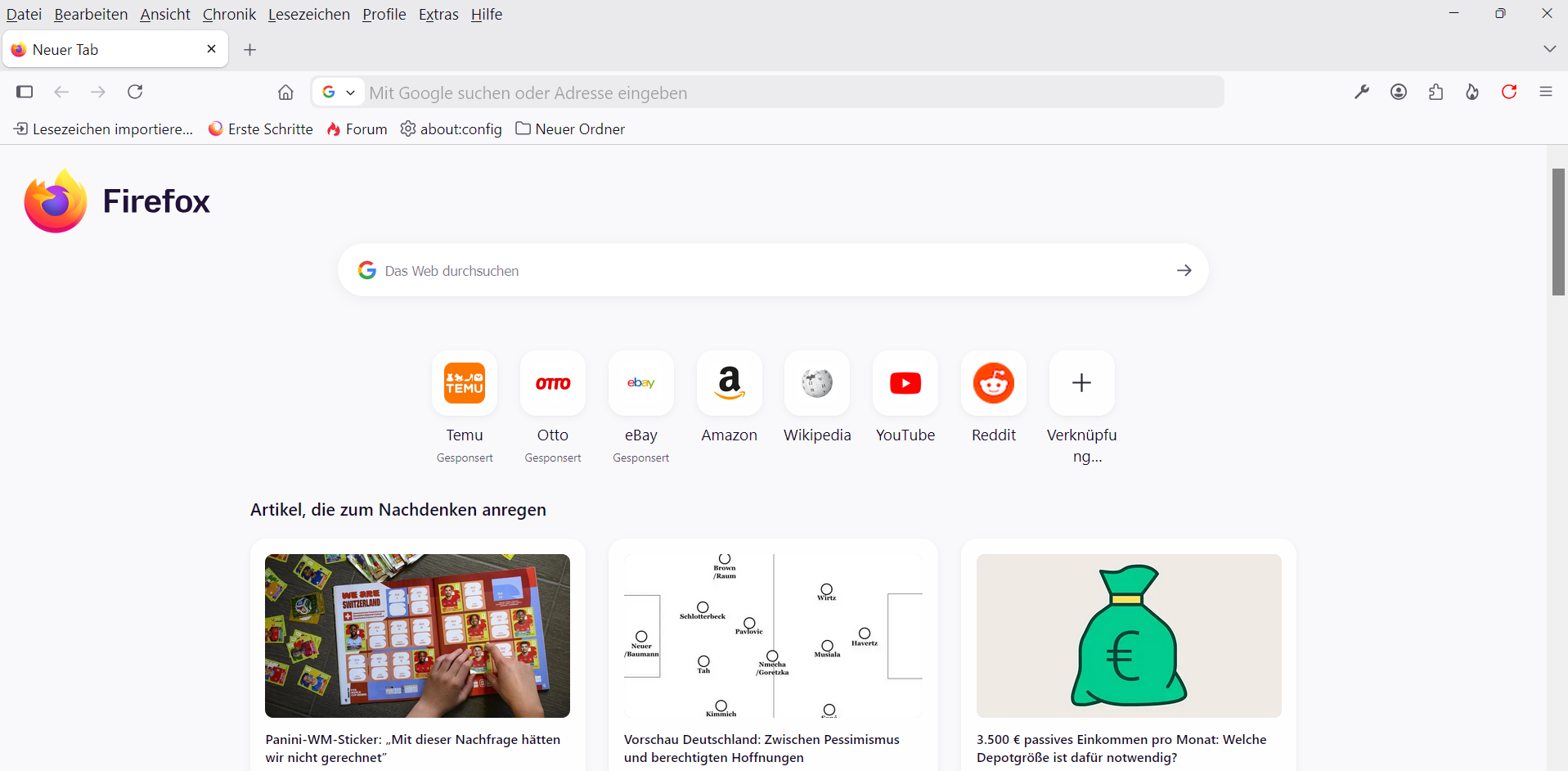This screenshot has width=1568, height=771.
Task: Open the hamburger application menu
Action: coord(1546,92)
